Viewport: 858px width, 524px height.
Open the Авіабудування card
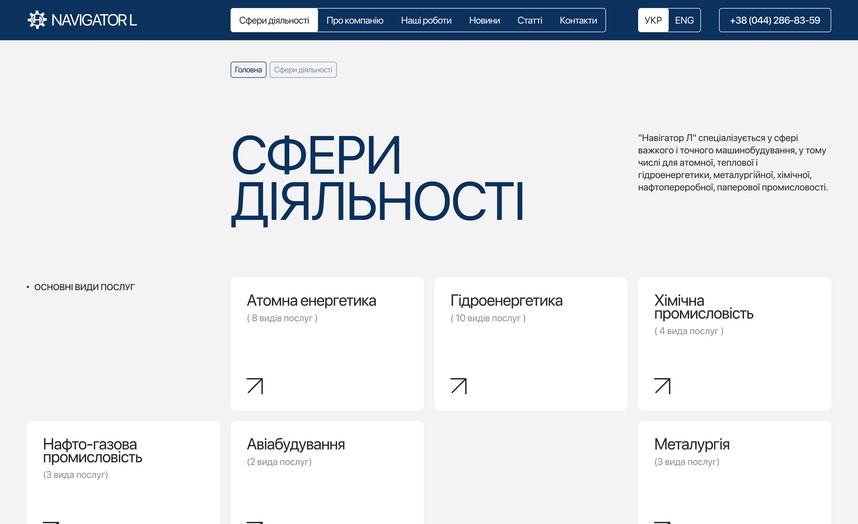[327, 473]
